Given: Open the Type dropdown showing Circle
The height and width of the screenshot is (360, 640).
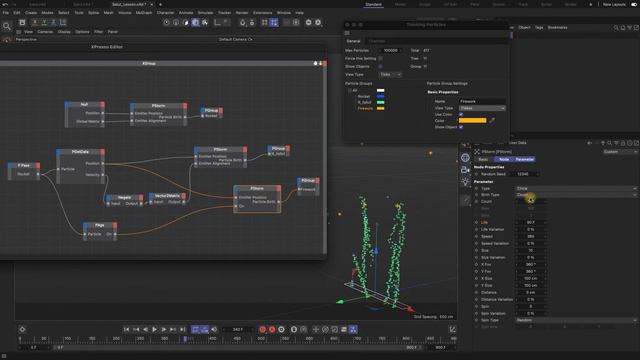Looking at the screenshot, I should pyautogui.click(x=576, y=189).
